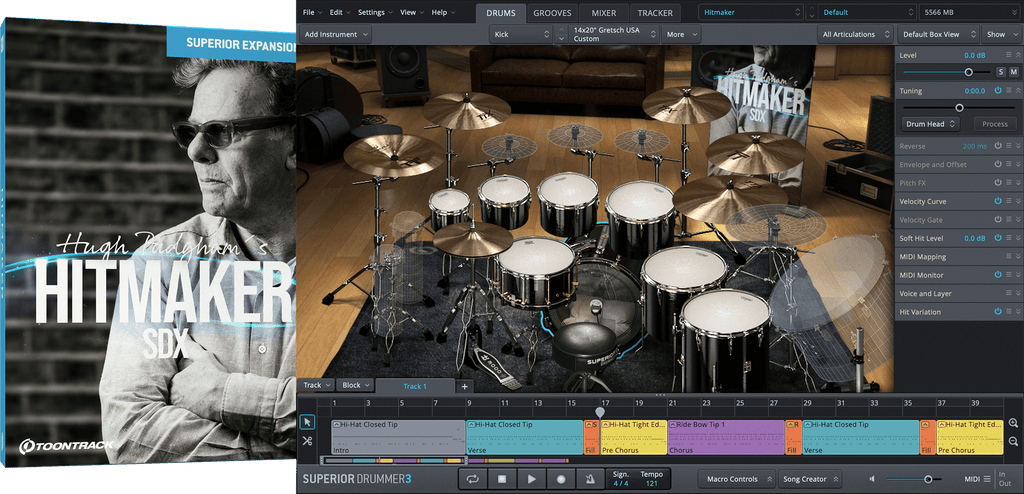Open the Envelope and Offset menu icon
The image size is (1024, 494).
pos(1009,164)
